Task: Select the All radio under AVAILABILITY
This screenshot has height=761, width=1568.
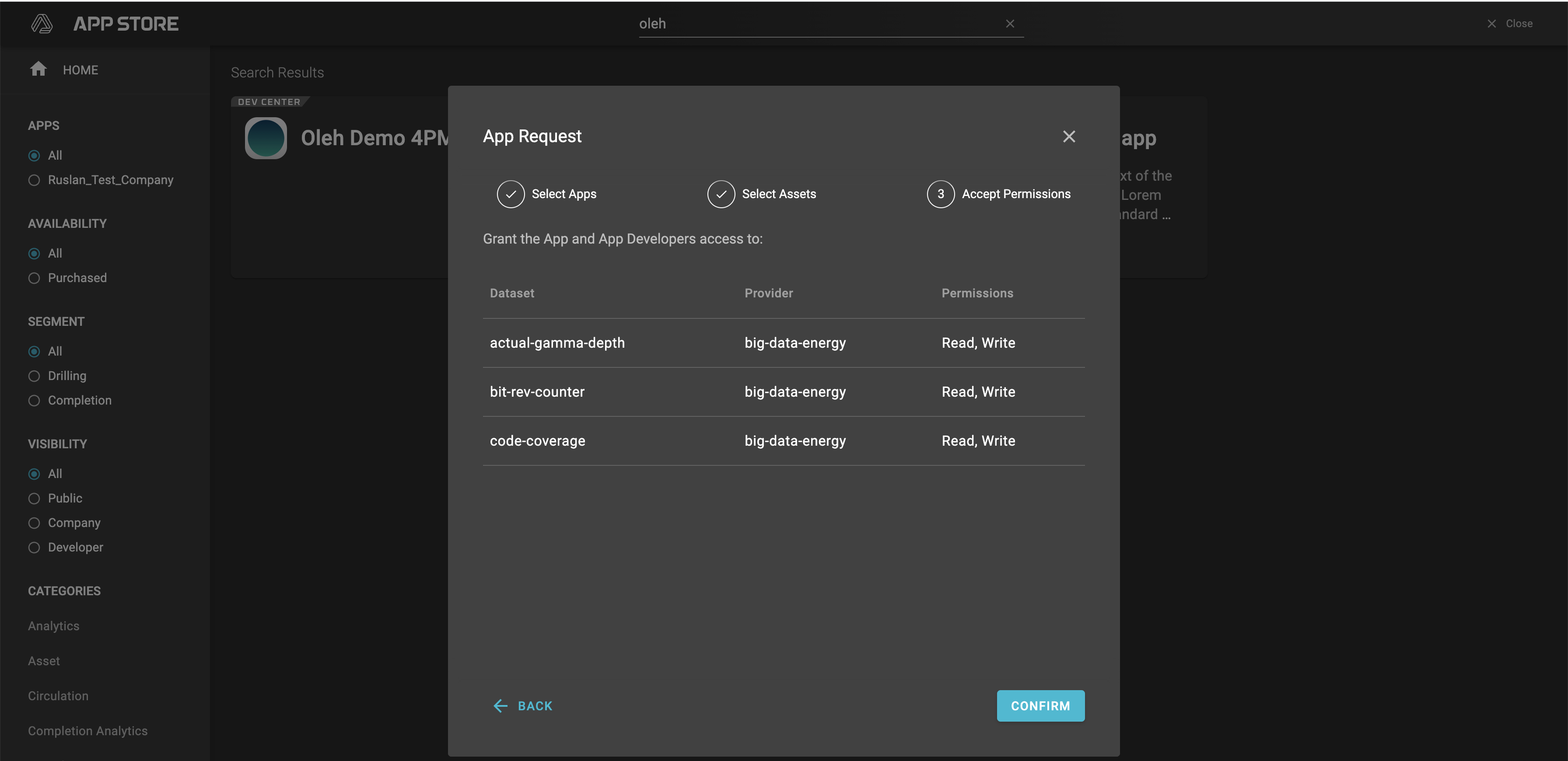Action: click(34, 254)
